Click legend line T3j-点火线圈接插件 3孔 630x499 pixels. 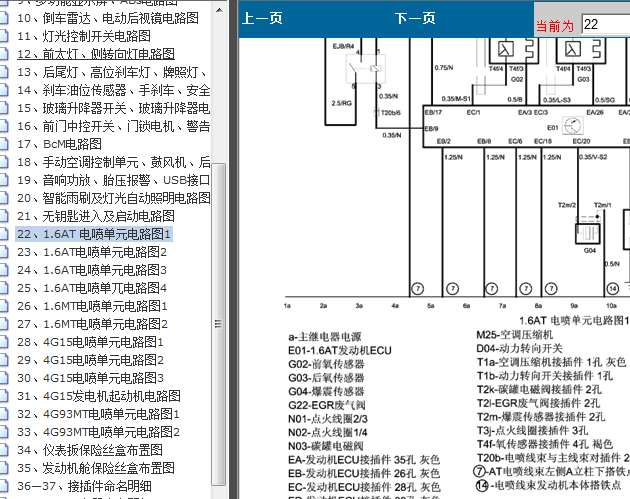pyautogui.click(x=532, y=430)
